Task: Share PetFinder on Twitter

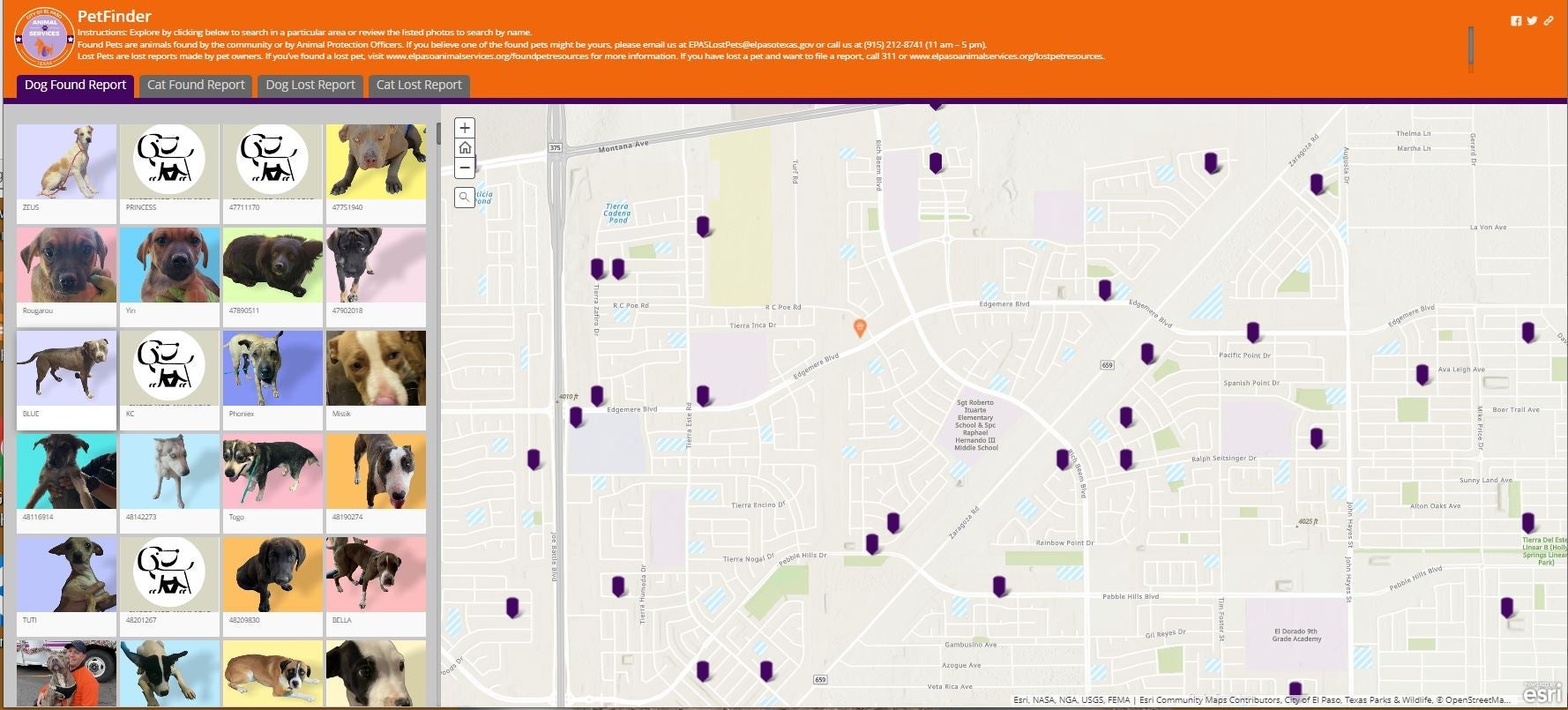Action: point(1532,21)
